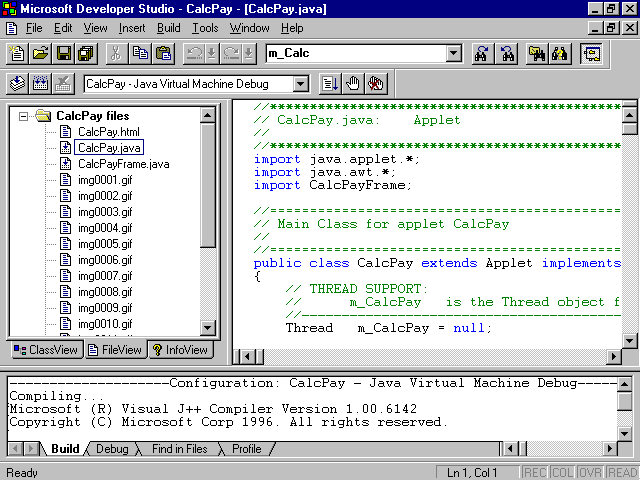Open the Help menu
The height and width of the screenshot is (480, 640).
292,28
